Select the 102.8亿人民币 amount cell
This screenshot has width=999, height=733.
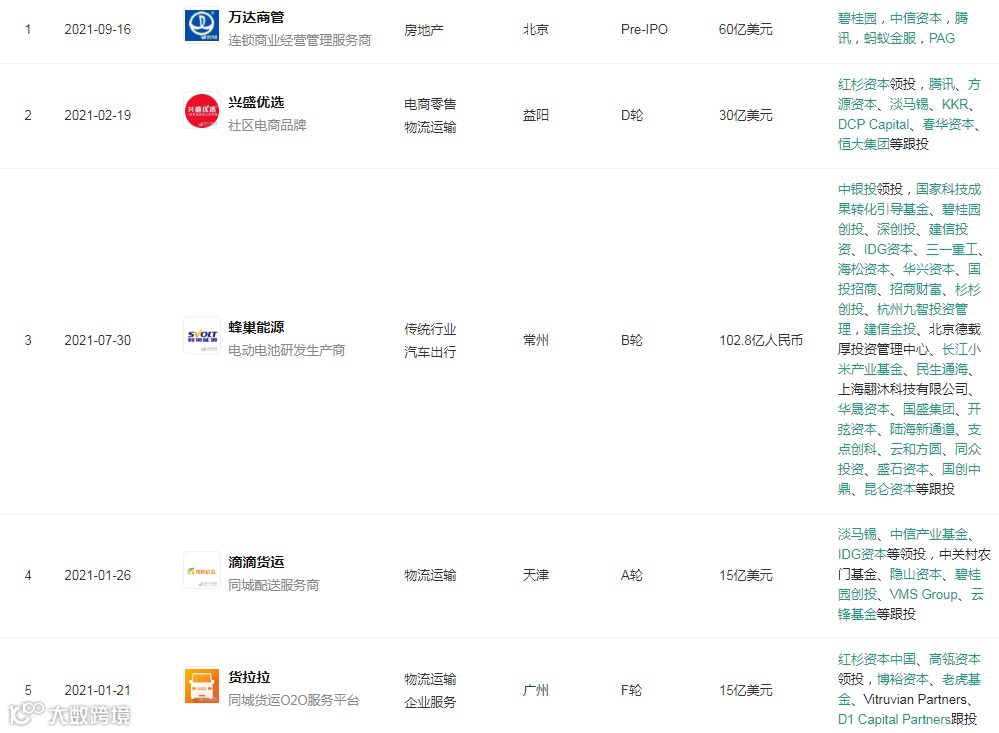[x=761, y=340]
